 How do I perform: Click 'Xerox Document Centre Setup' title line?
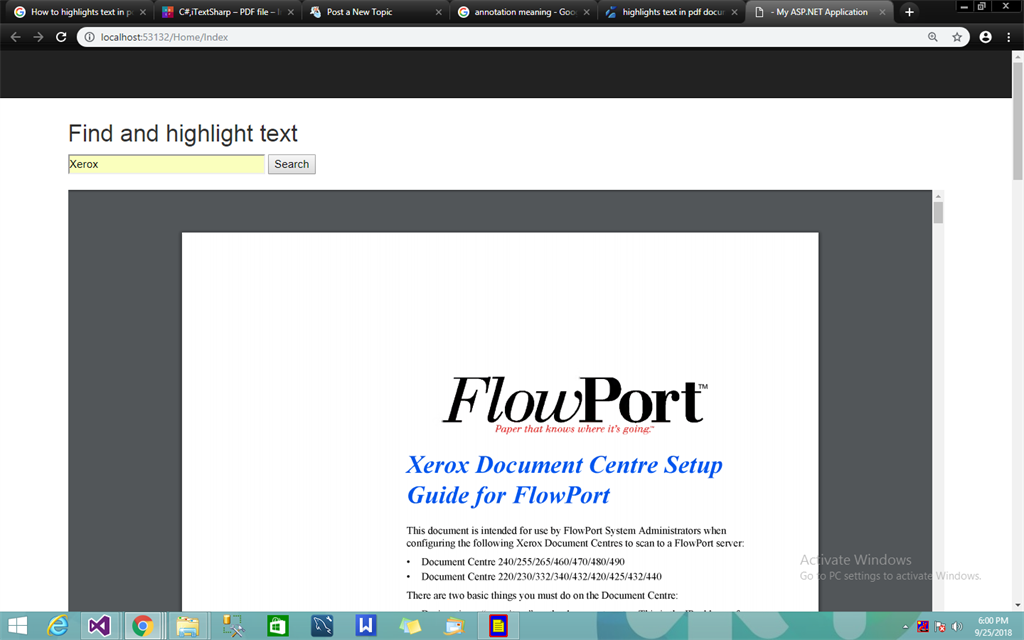coord(564,465)
